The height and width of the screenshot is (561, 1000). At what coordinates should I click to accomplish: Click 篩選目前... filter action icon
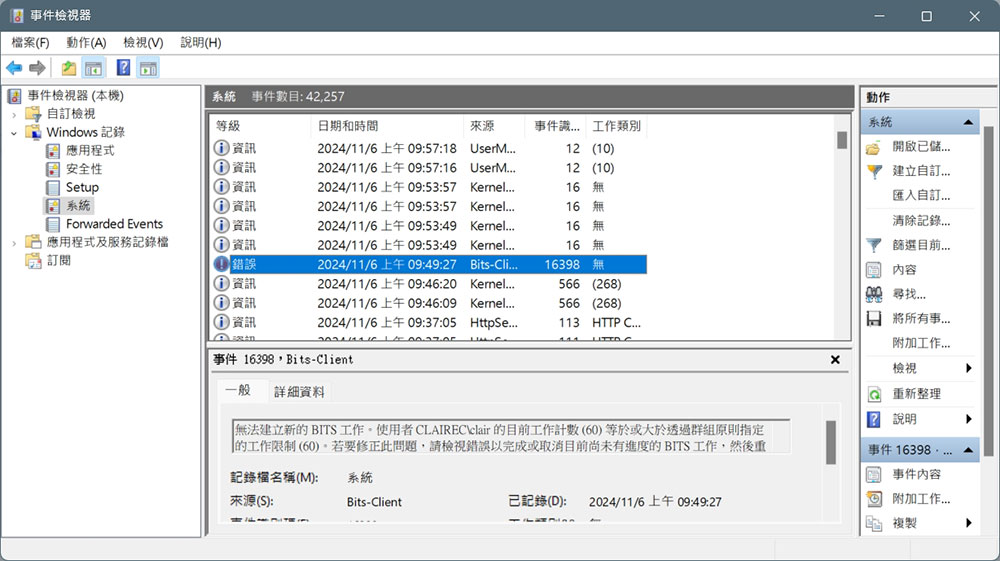point(874,245)
